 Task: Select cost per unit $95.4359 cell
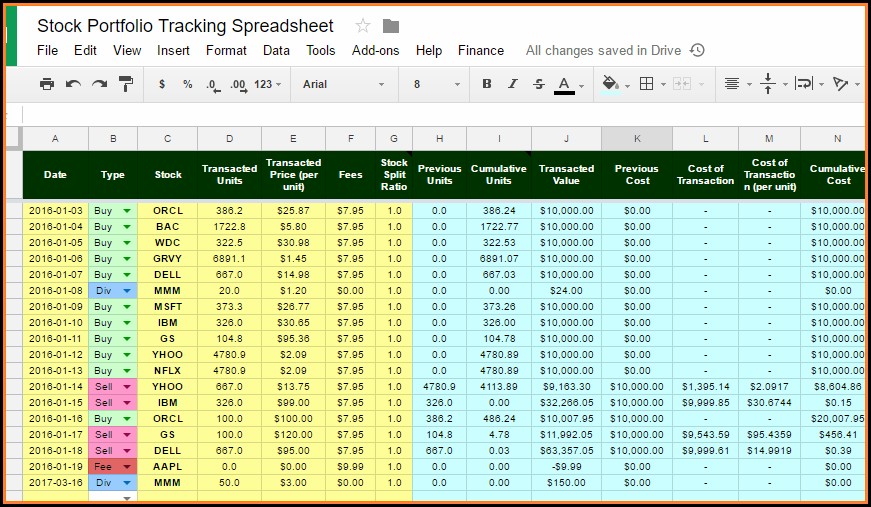pyautogui.click(x=769, y=435)
